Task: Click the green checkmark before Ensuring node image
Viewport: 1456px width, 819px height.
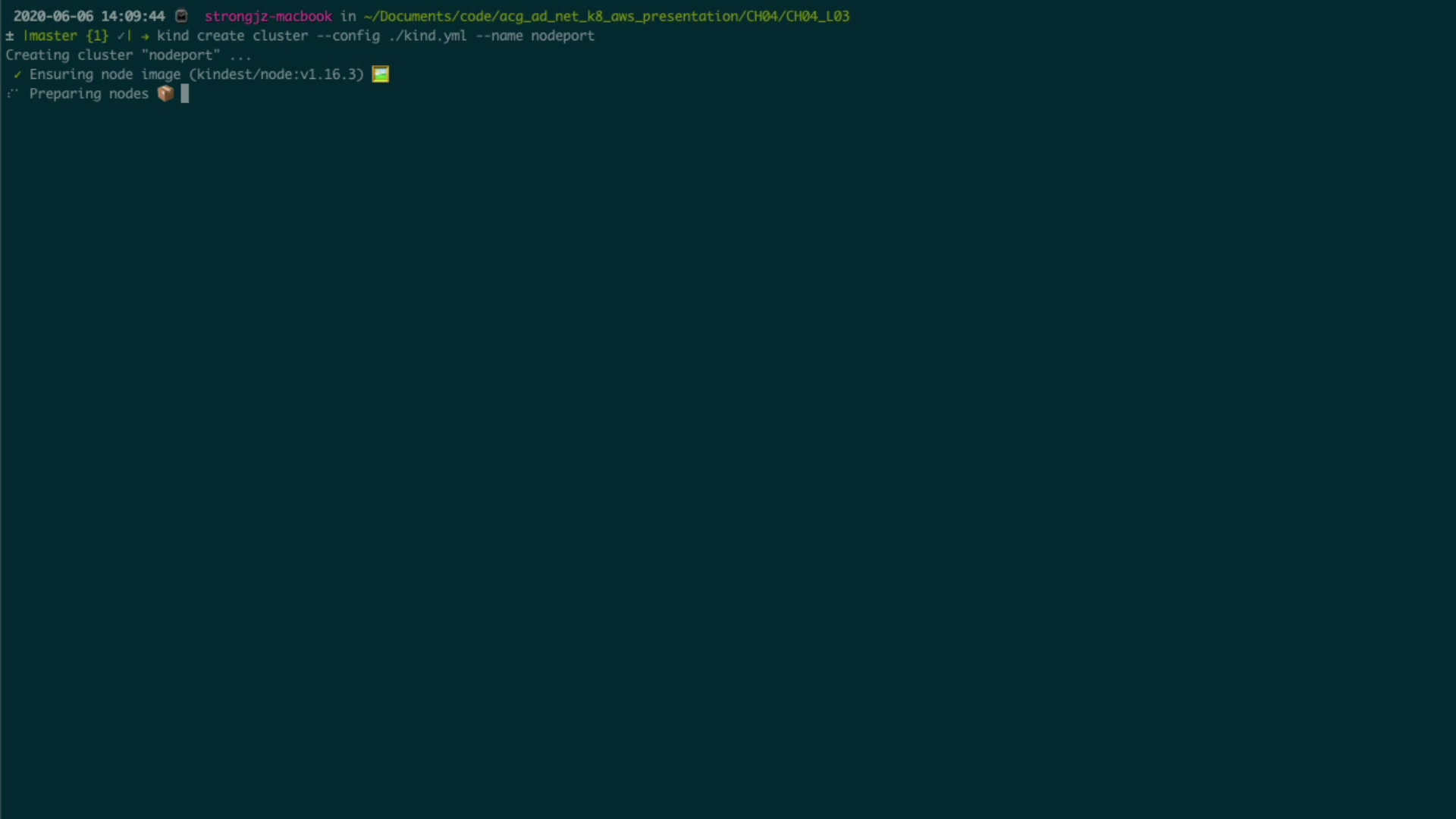Action: tap(17, 74)
